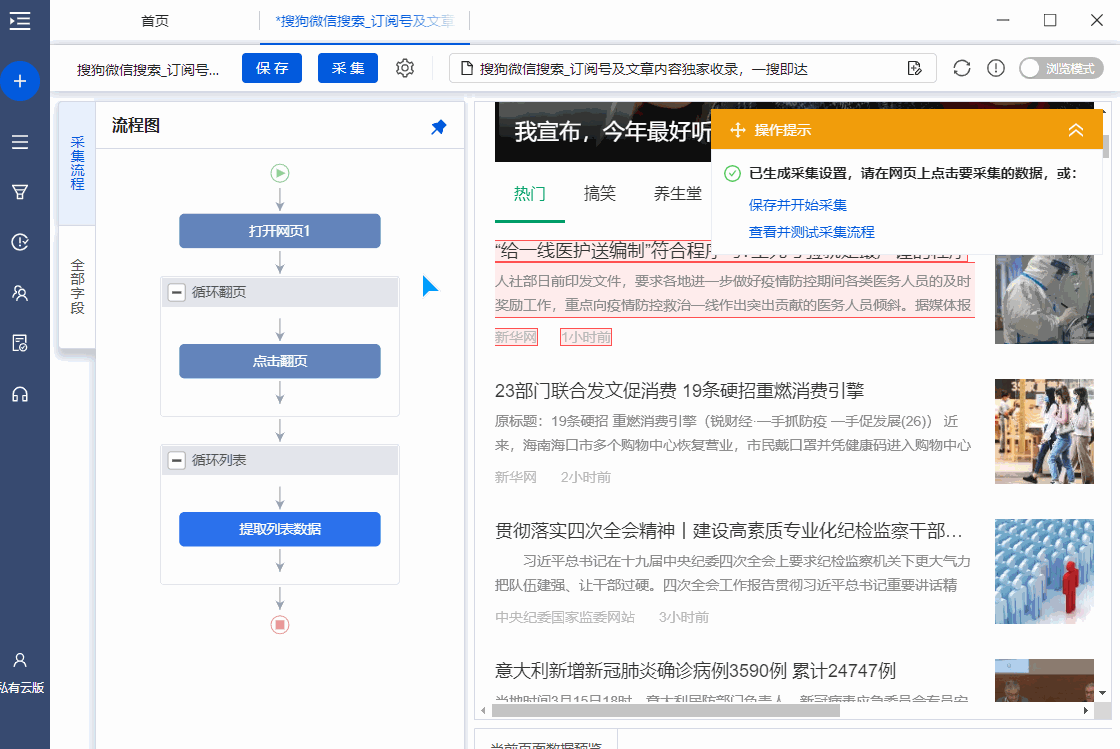The image size is (1120, 749).
Task: Click the task name field 搜狗微信搜索_订阅号
Action: 148,69
